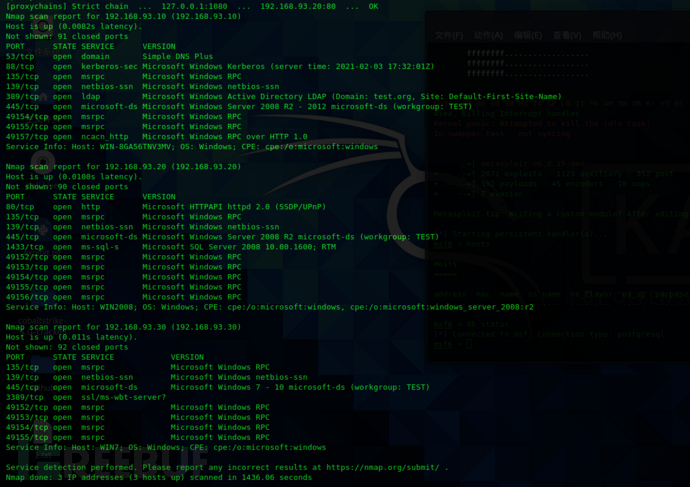690x487 pixels.
Task: Click 'Microsoft Windows 7 - 10 microsoft-ds' text
Action: coord(258,387)
